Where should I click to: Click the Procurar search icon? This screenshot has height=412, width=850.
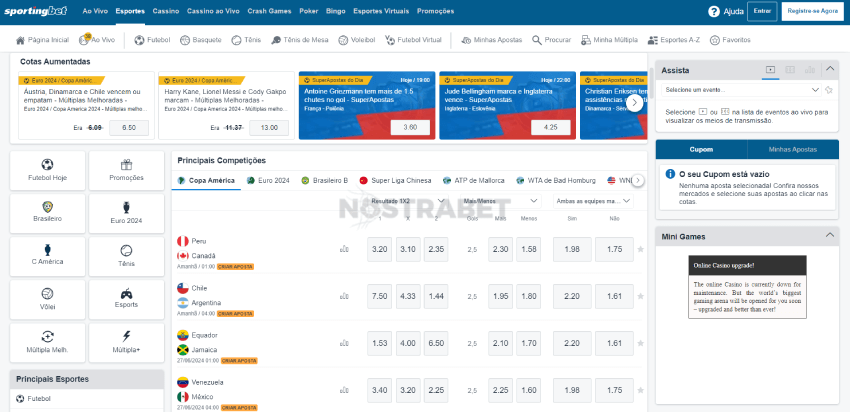click(537, 40)
